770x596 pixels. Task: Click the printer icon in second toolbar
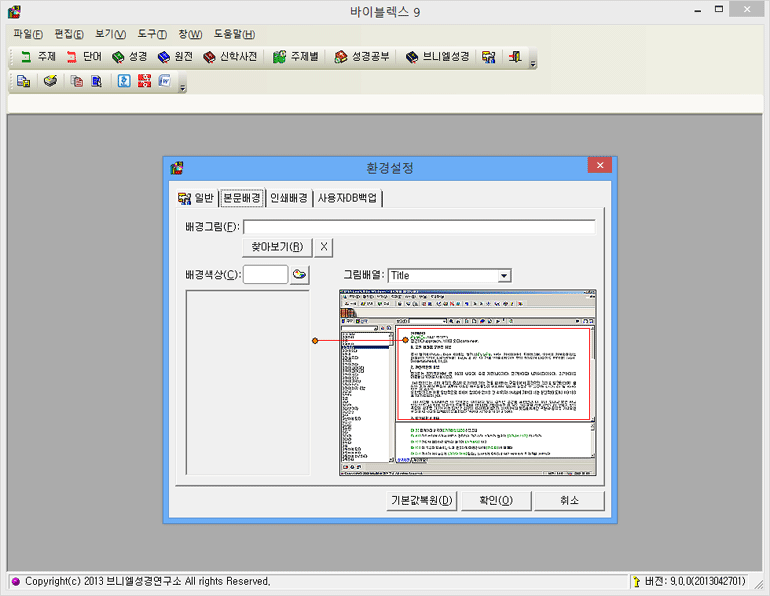50,81
